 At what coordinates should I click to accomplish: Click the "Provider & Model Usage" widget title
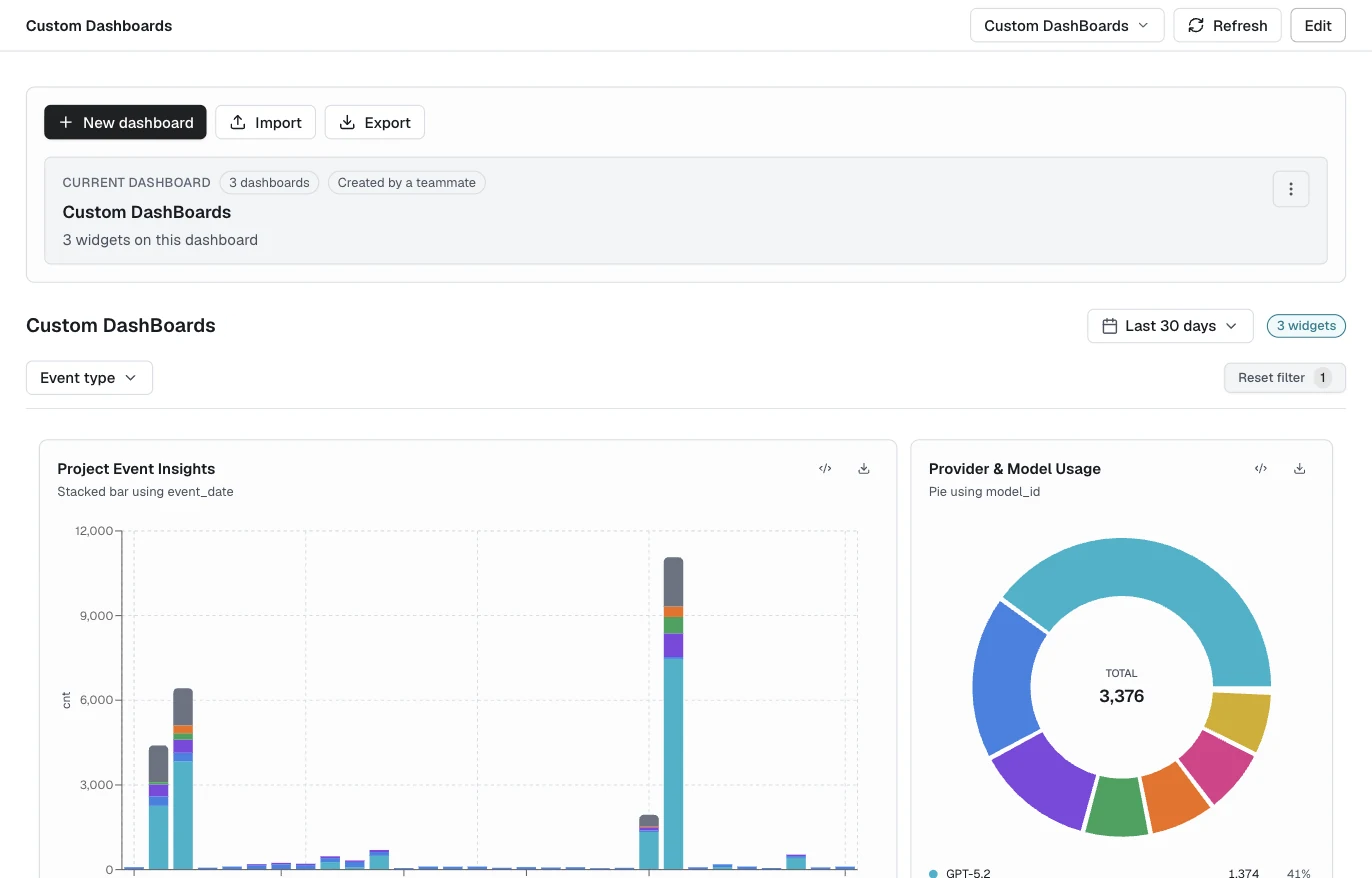coord(1015,469)
